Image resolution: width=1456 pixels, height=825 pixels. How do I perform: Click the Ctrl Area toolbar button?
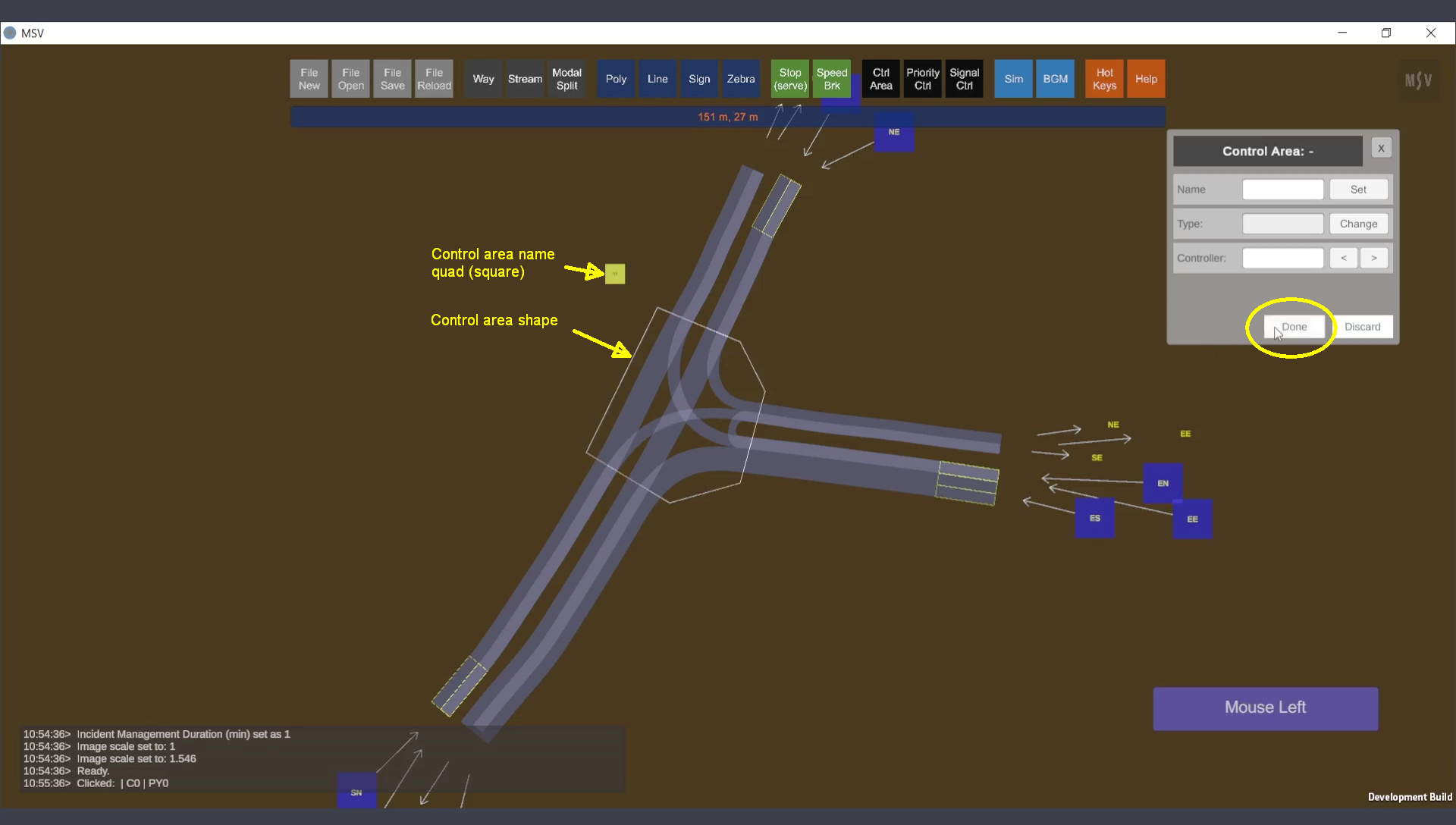(x=880, y=79)
